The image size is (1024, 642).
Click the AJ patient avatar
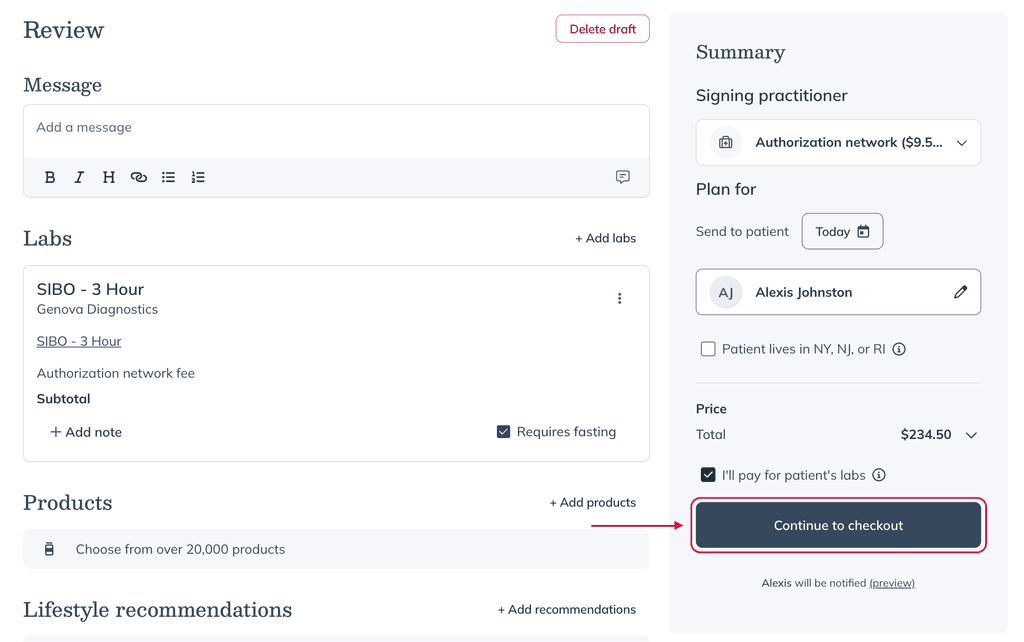coord(726,293)
